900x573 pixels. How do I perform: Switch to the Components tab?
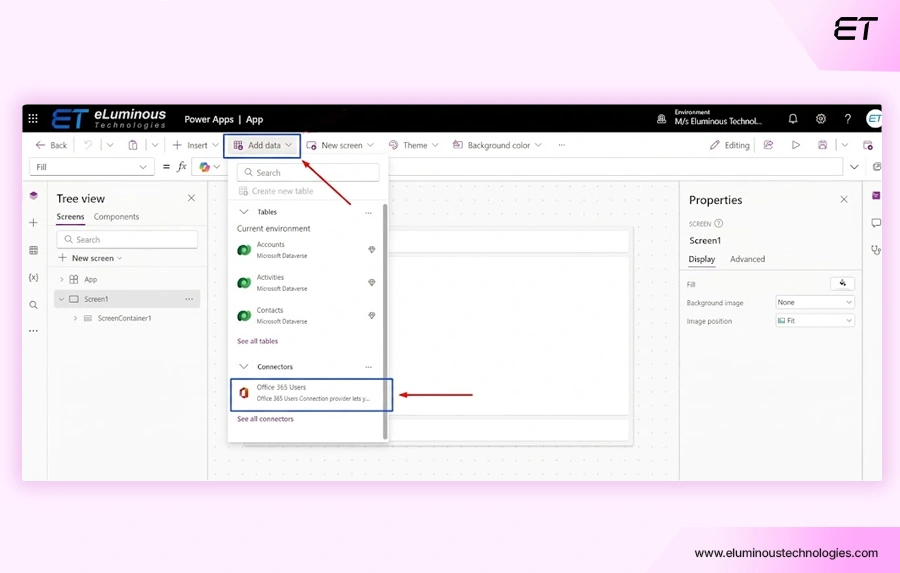coord(116,216)
